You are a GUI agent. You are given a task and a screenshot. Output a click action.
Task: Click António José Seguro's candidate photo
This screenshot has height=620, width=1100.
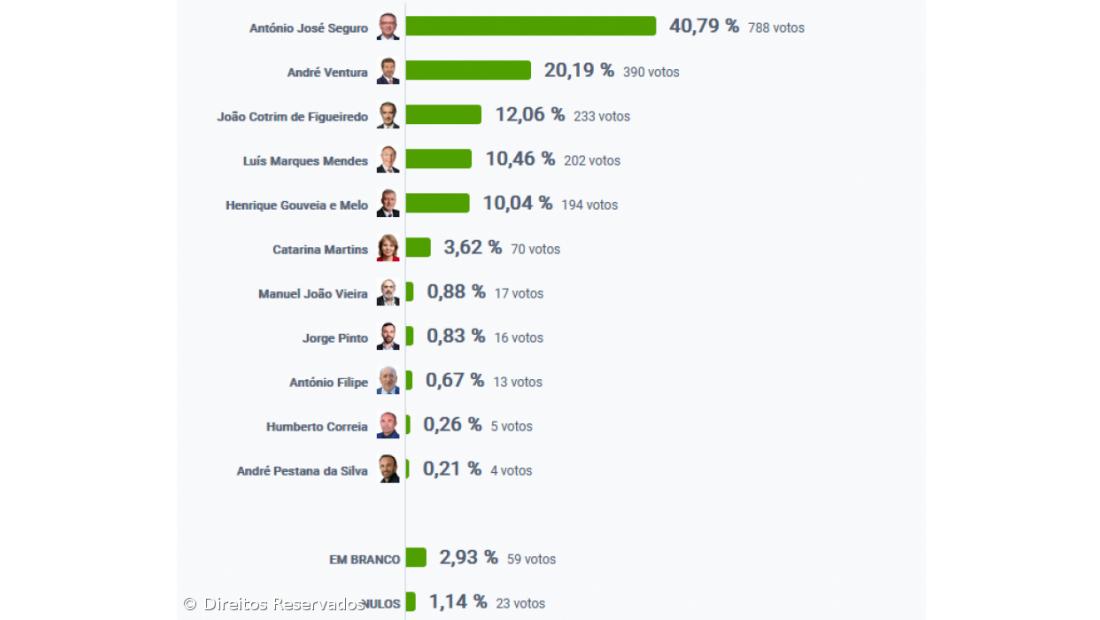(388, 27)
